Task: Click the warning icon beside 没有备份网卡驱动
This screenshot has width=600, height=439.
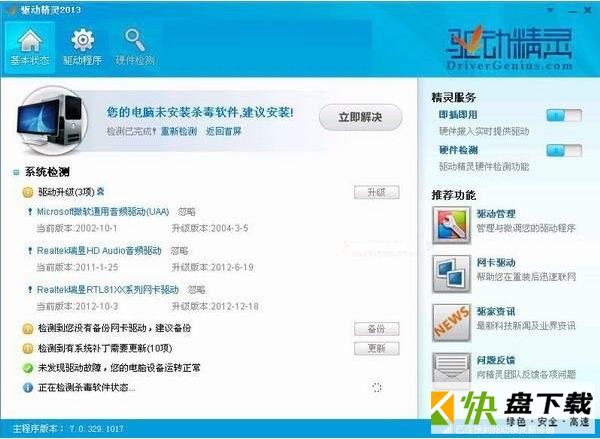Action: 28,329
